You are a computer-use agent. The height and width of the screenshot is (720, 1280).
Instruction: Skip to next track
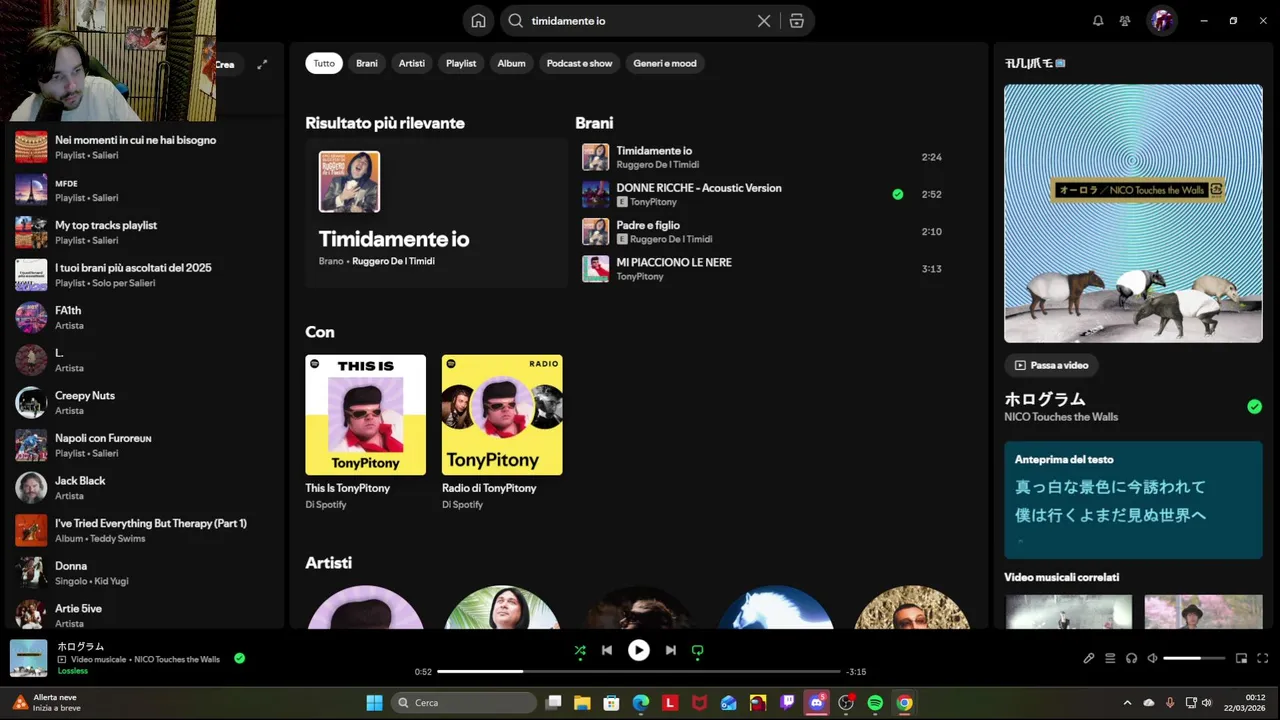(670, 650)
